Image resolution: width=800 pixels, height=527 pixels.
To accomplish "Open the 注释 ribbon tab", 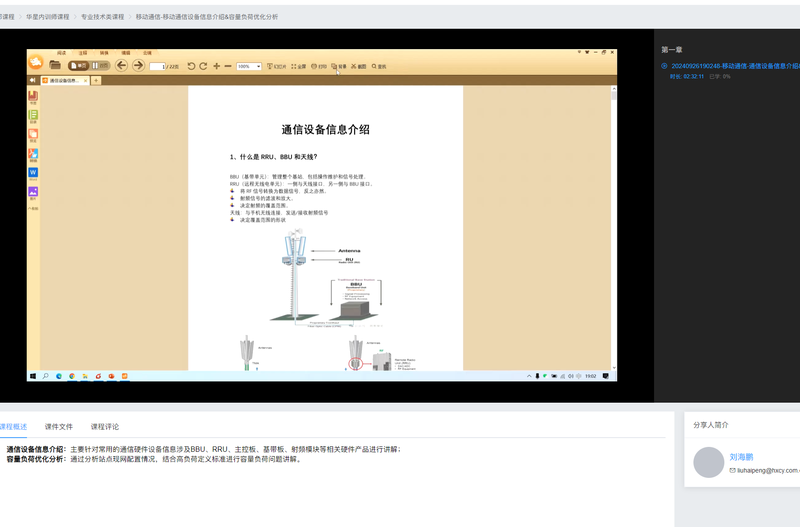I will click(x=83, y=53).
